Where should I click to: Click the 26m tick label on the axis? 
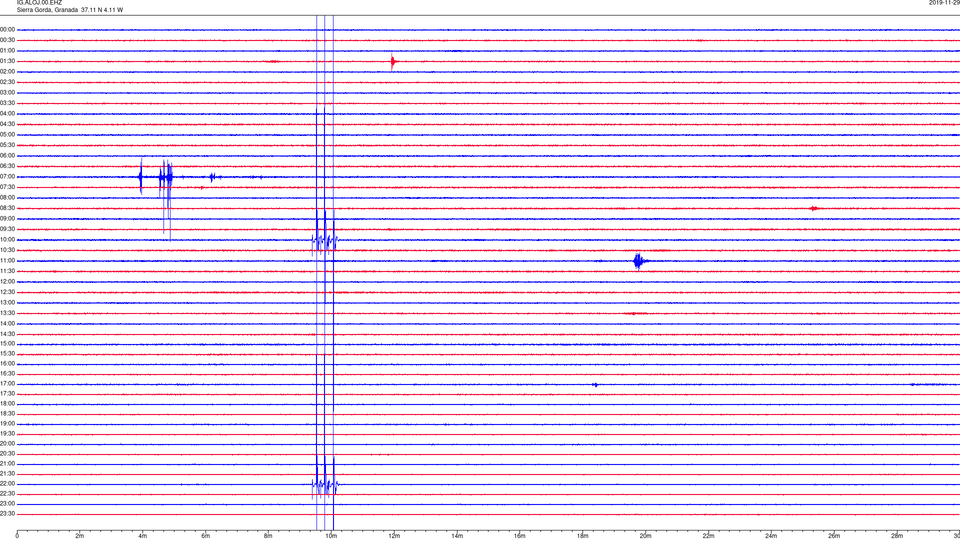[834, 536]
